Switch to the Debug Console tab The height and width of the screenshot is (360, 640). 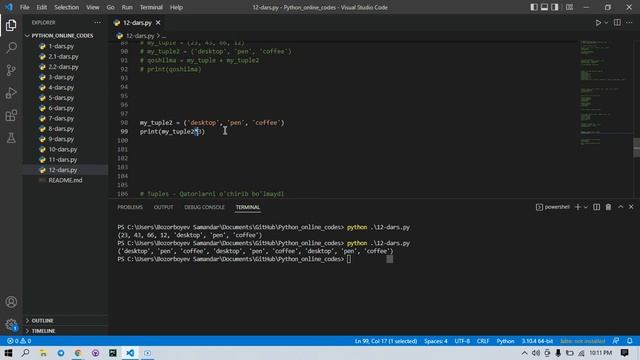coord(204,207)
